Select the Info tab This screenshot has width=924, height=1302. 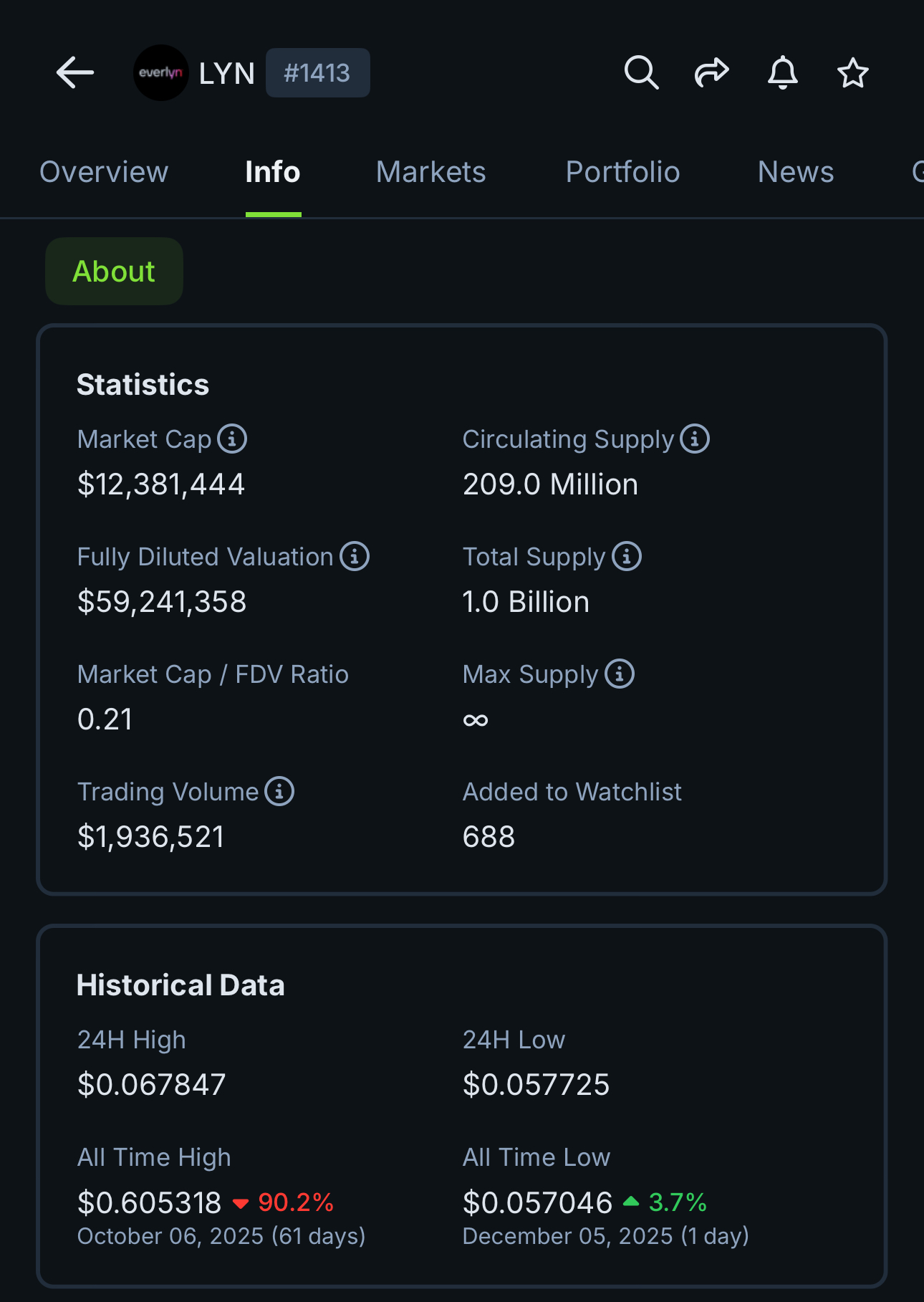(273, 172)
